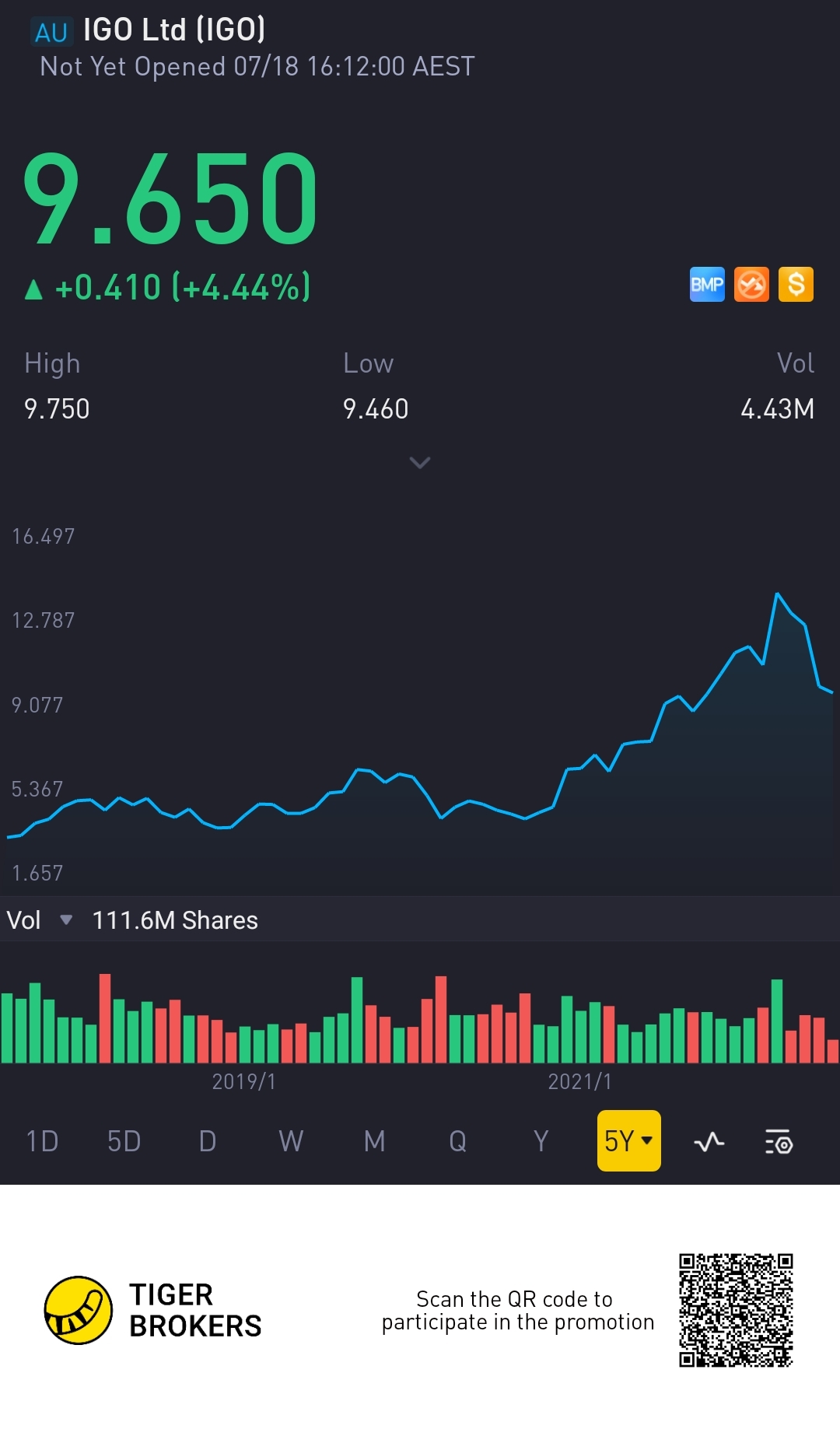
Task: Open the 5Y timeframe dropdown
Action: pos(628,1141)
